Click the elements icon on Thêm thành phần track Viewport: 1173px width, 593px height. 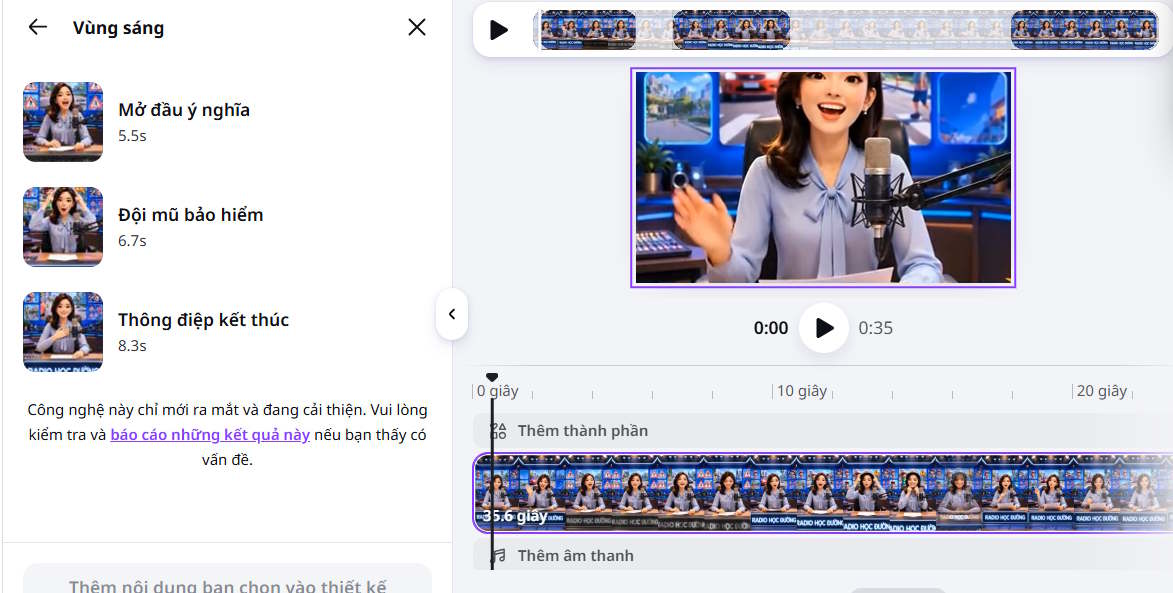(x=498, y=431)
